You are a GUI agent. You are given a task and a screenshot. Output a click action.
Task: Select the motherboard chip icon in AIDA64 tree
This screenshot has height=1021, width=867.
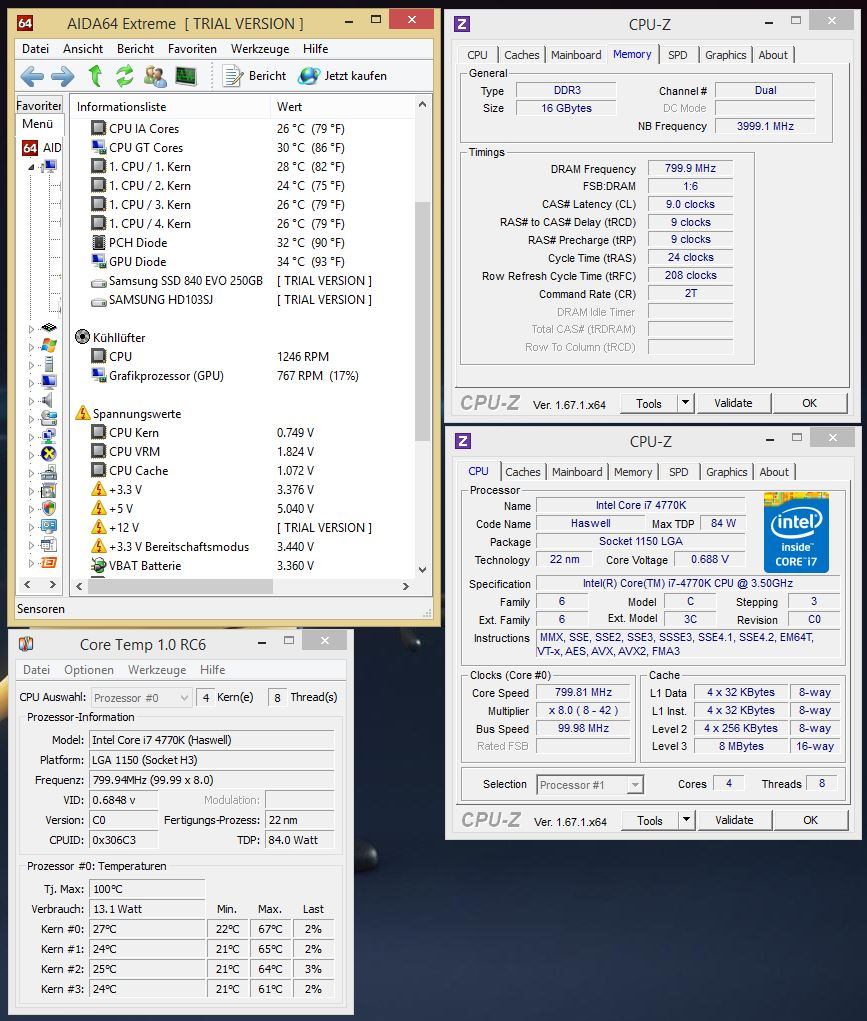tap(49, 328)
